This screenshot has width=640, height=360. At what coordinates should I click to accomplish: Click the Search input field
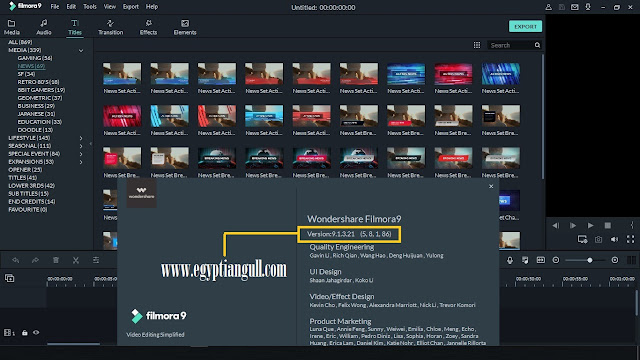pos(511,45)
